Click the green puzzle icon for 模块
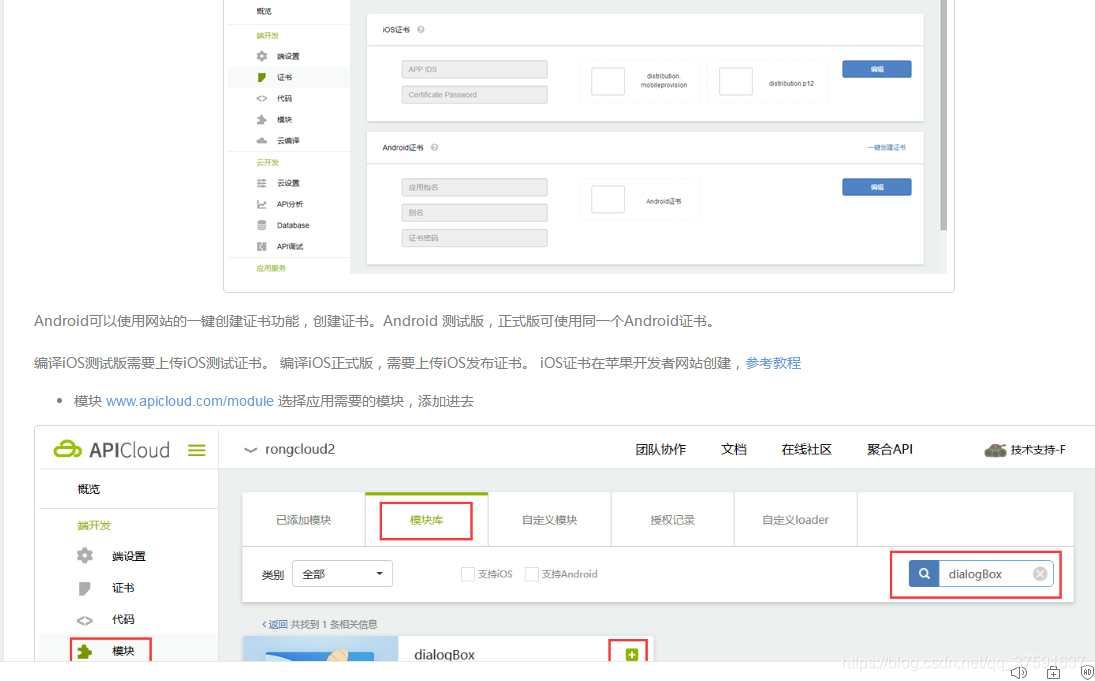The image size is (1095, 681). [84, 651]
